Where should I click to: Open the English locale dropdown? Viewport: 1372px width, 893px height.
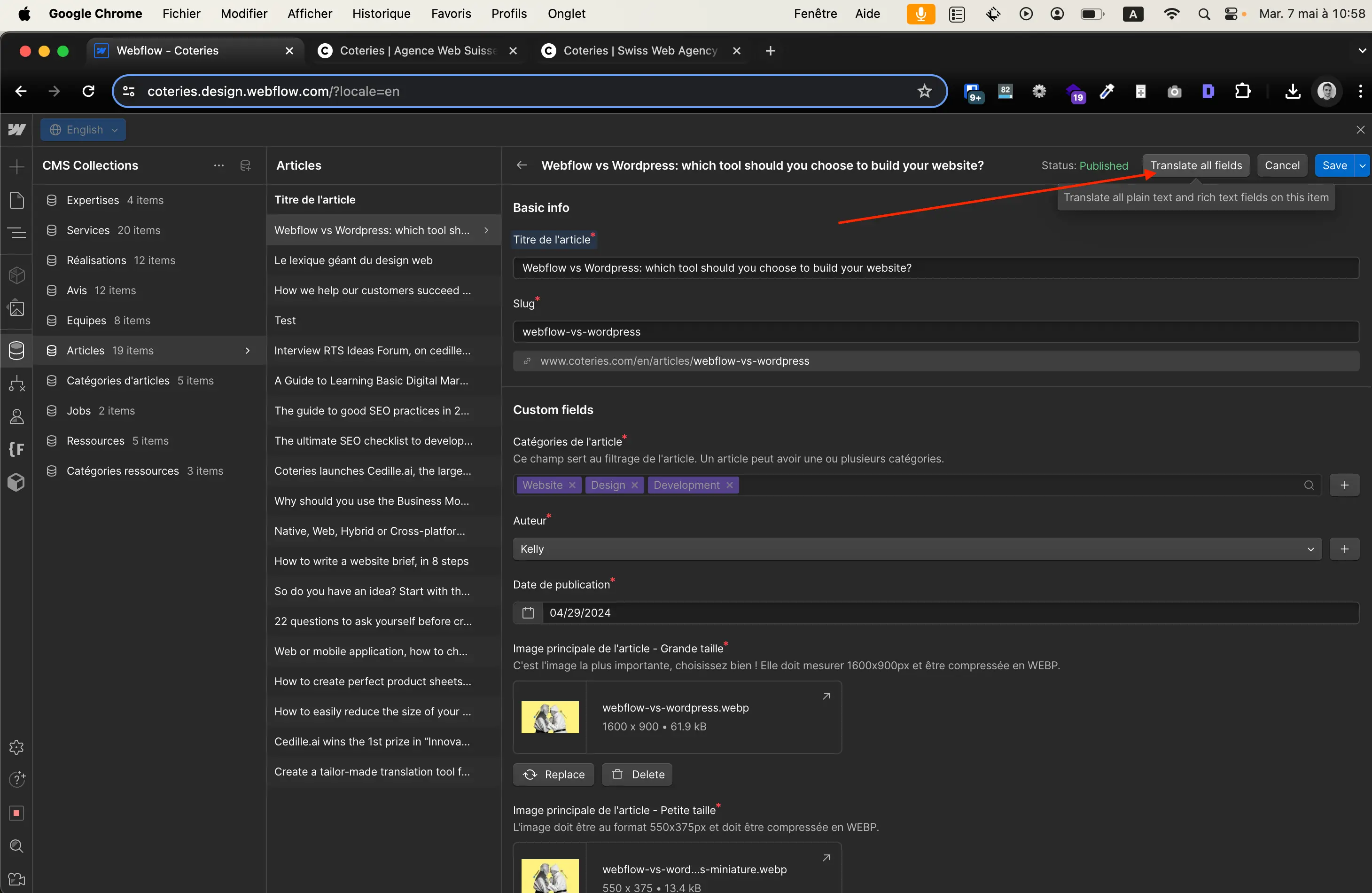[x=83, y=130]
